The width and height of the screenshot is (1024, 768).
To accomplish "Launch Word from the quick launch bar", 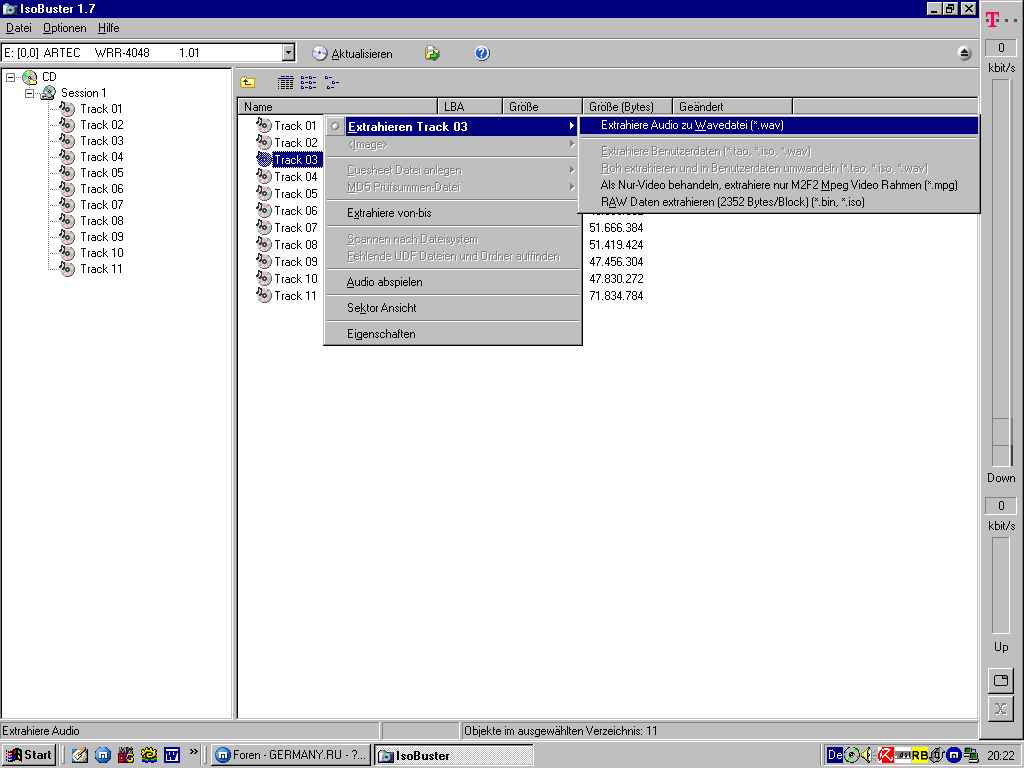I will [172, 755].
